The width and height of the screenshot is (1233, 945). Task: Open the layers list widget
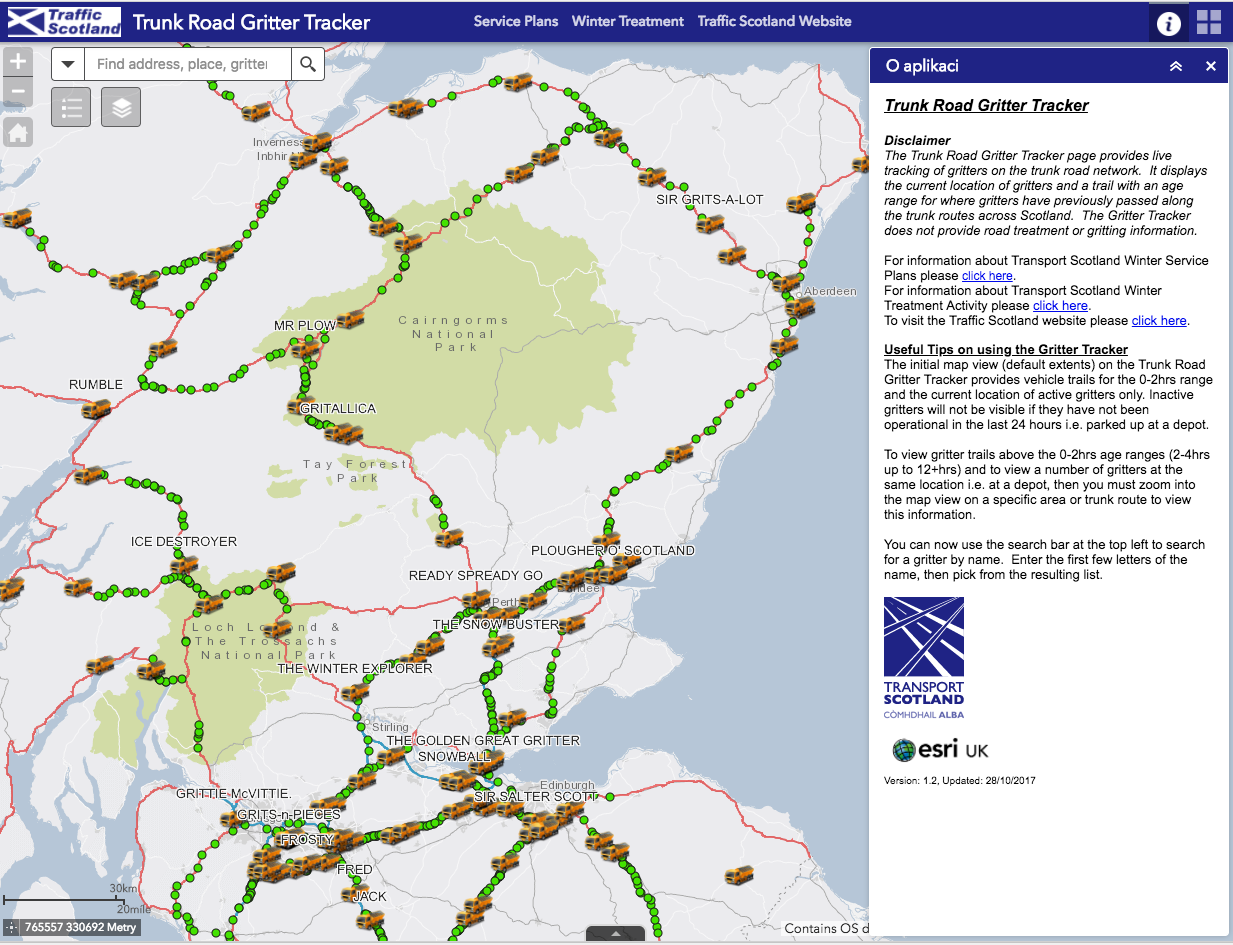click(x=121, y=107)
